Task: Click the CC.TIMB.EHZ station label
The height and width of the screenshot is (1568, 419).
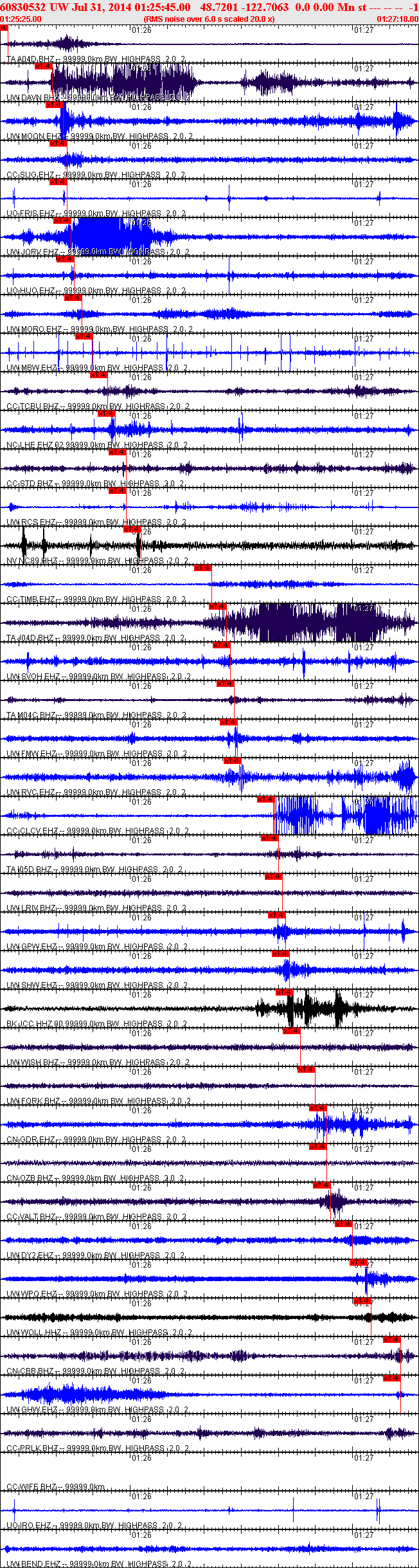Action: pyautogui.click(x=31, y=599)
